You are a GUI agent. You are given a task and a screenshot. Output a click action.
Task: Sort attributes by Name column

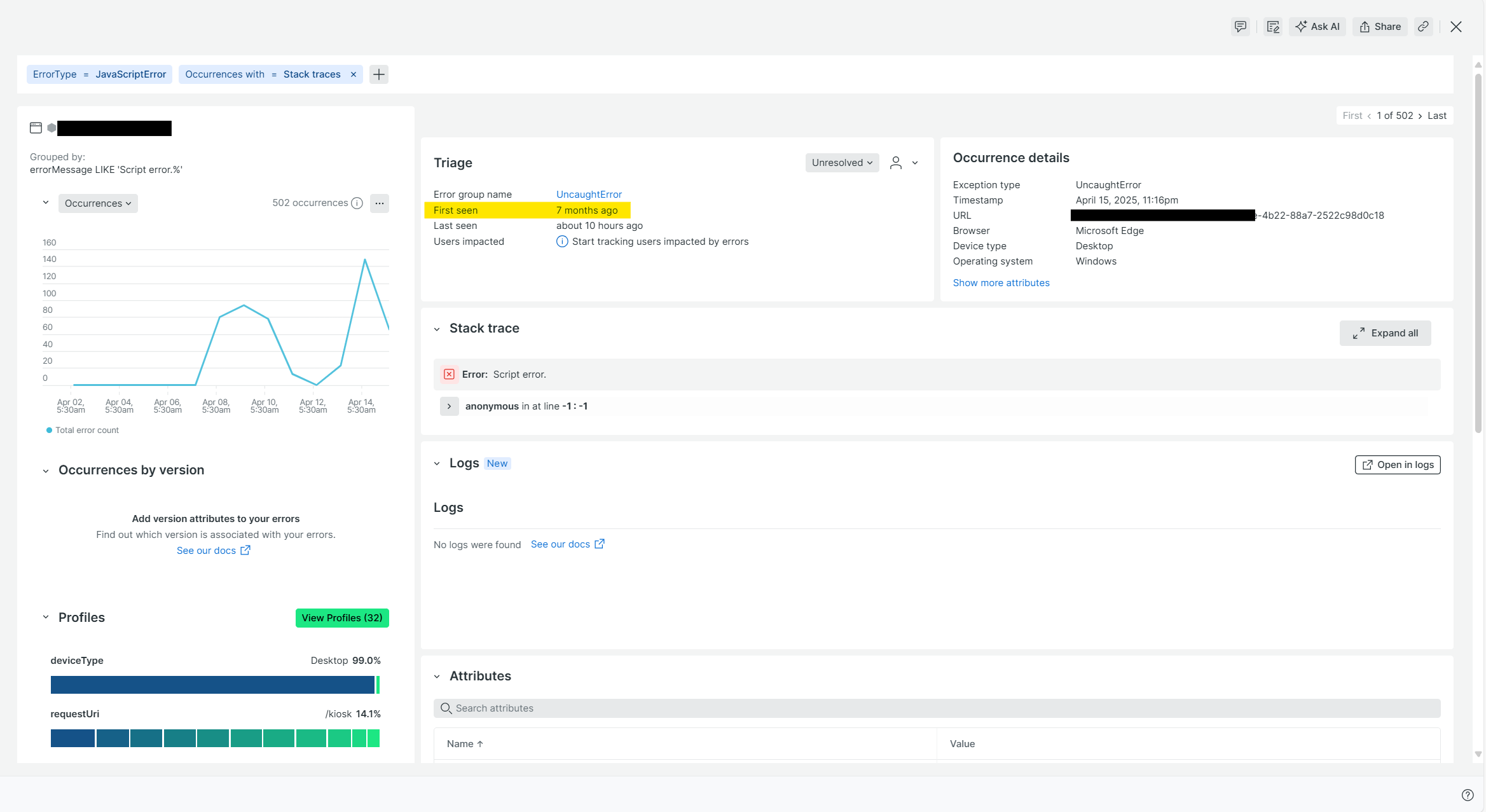tap(465, 744)
